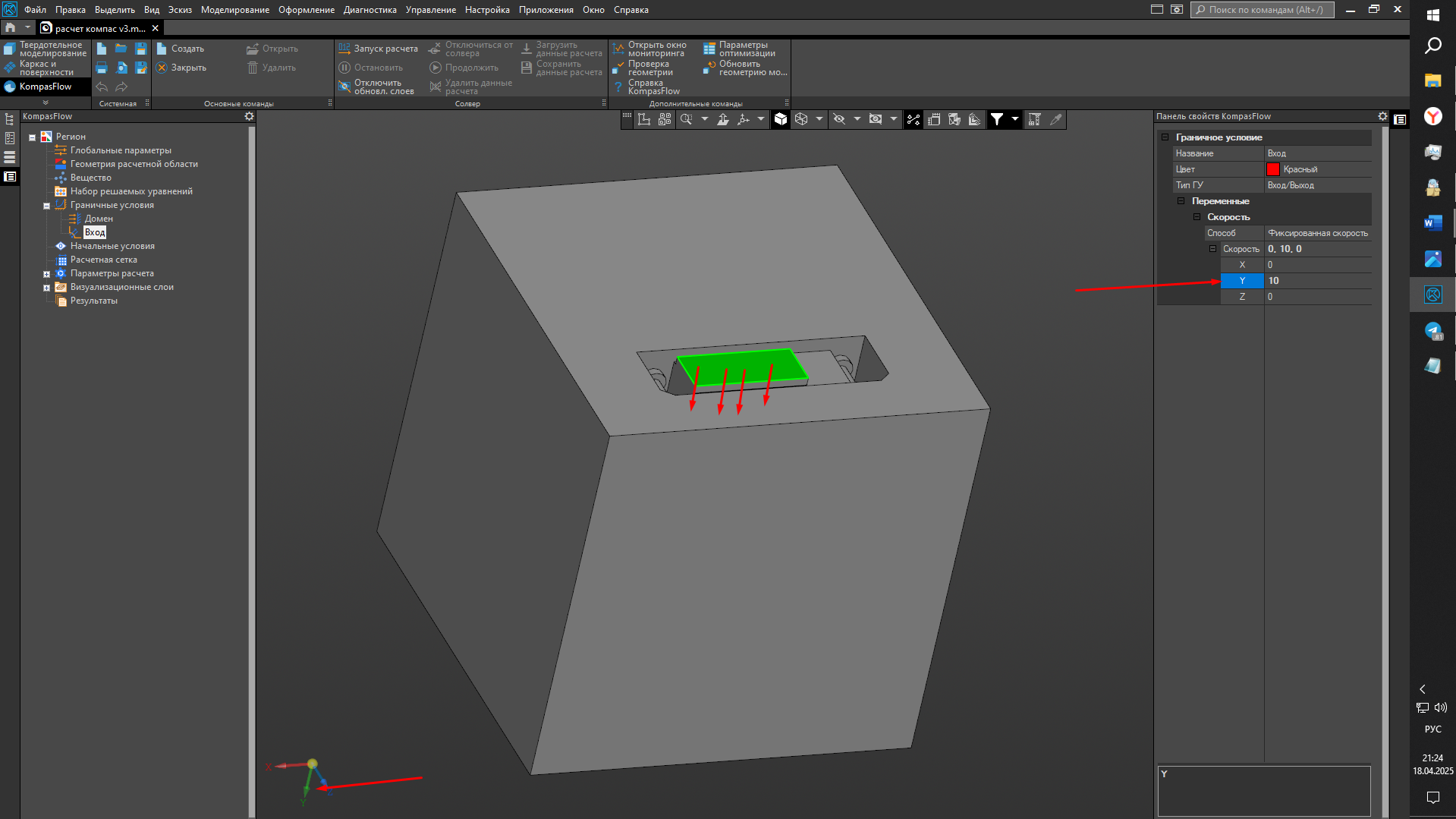Toggle the hide elements crossed-eye icon
This screenshot has width=1456, height=819.
(x=839, y=119)
